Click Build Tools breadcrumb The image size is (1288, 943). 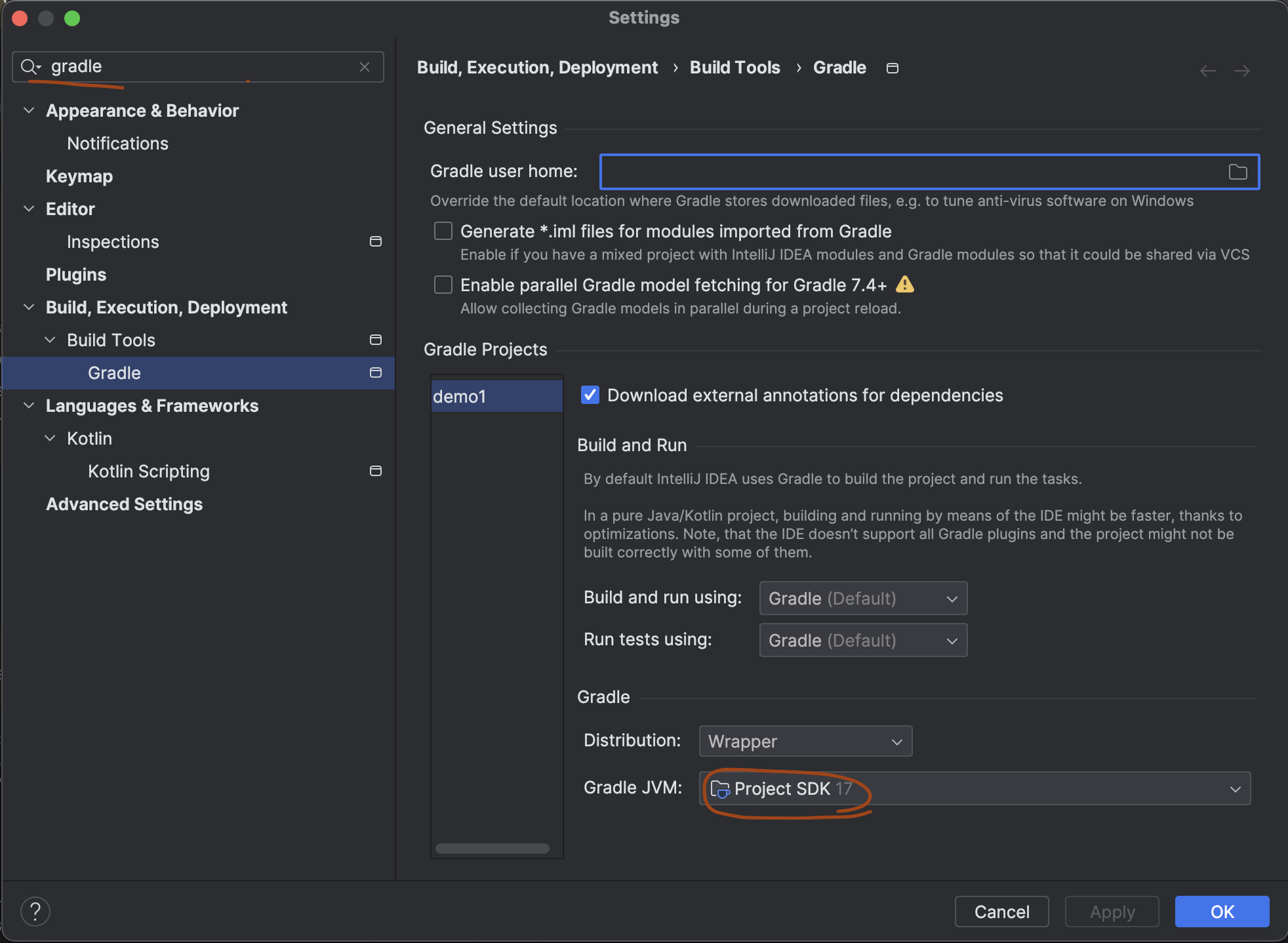[x=735, y=68]
